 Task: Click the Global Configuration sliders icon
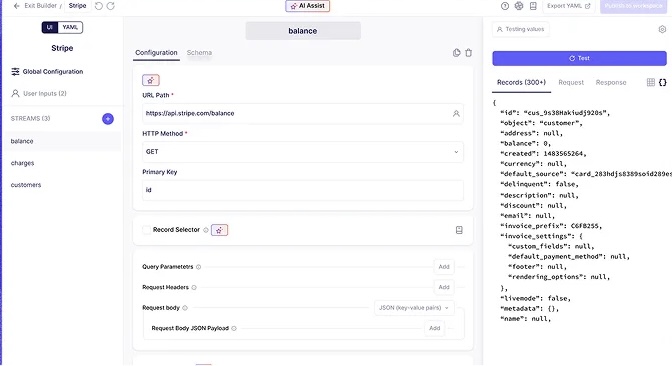point(15,72)
